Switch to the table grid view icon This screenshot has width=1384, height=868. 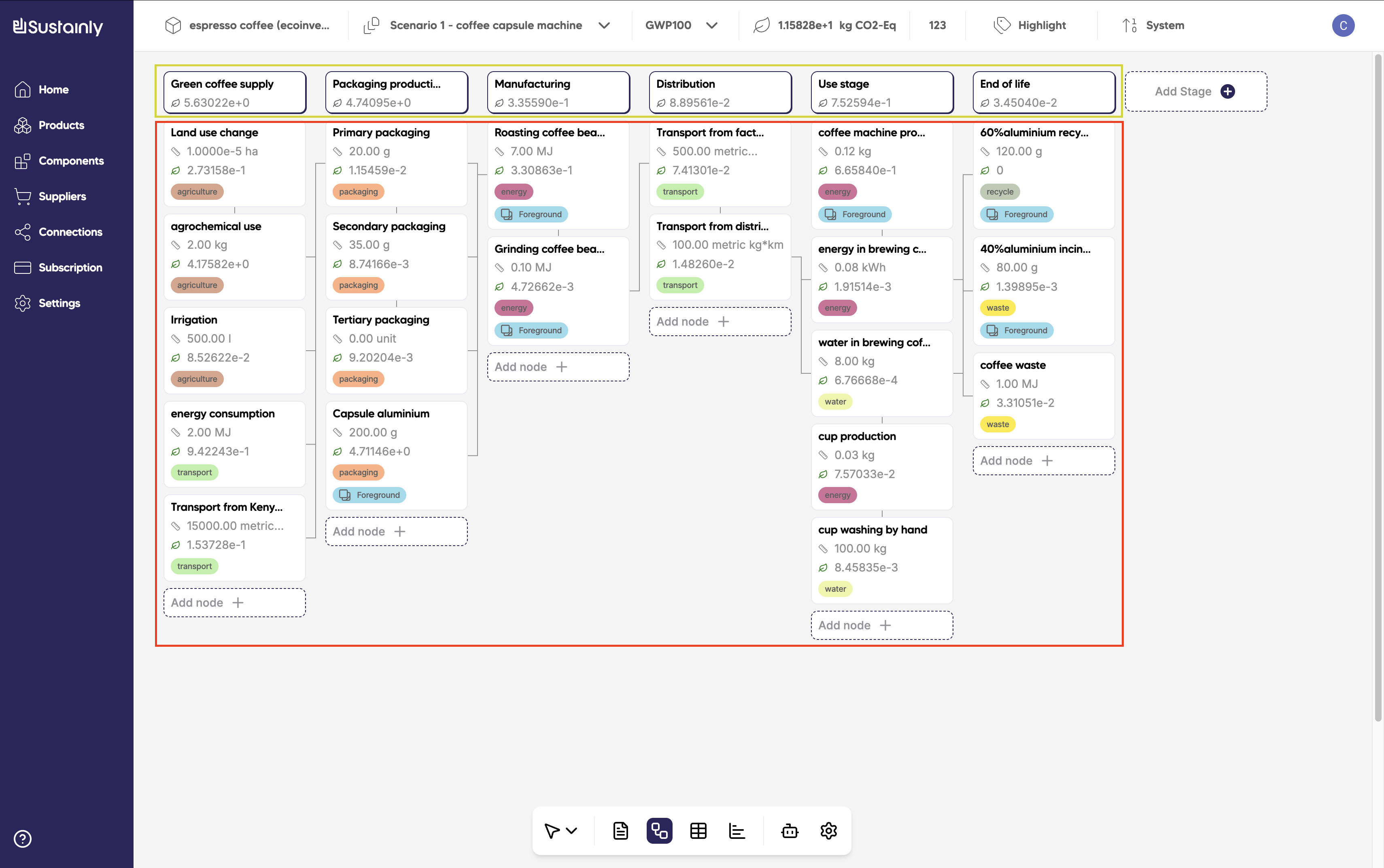[698, 831]
